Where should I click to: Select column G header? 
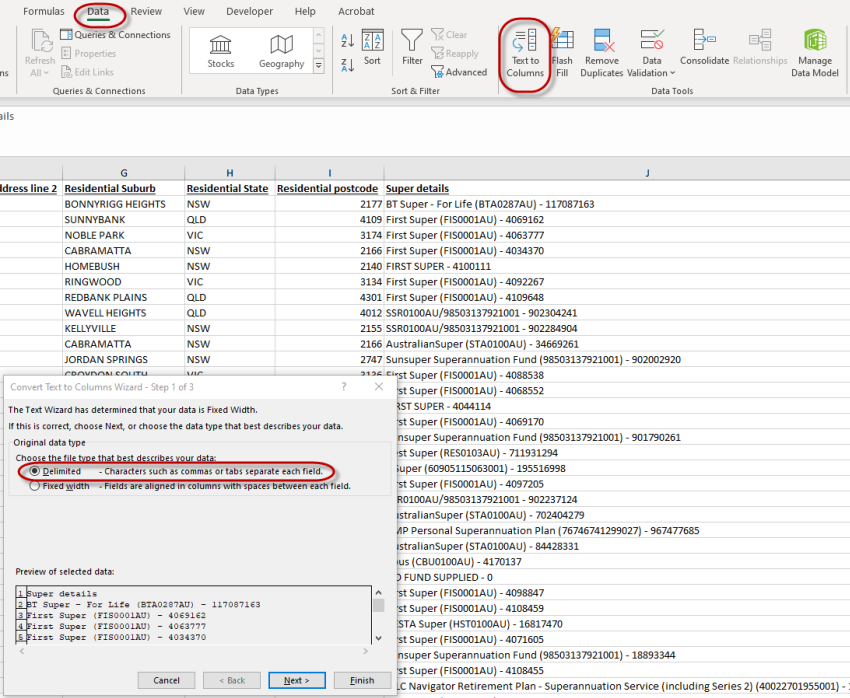coord(124,173)
